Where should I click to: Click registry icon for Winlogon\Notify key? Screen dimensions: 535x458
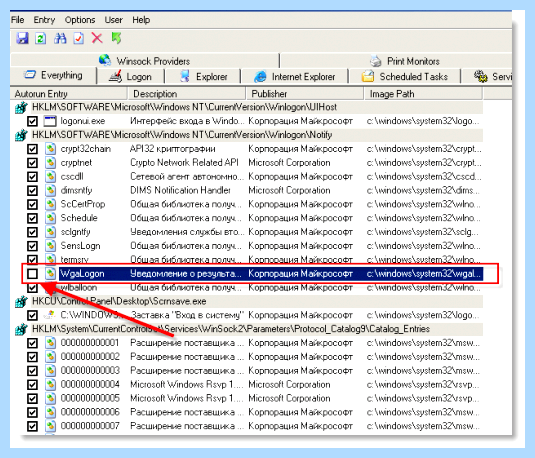point(21,135)
